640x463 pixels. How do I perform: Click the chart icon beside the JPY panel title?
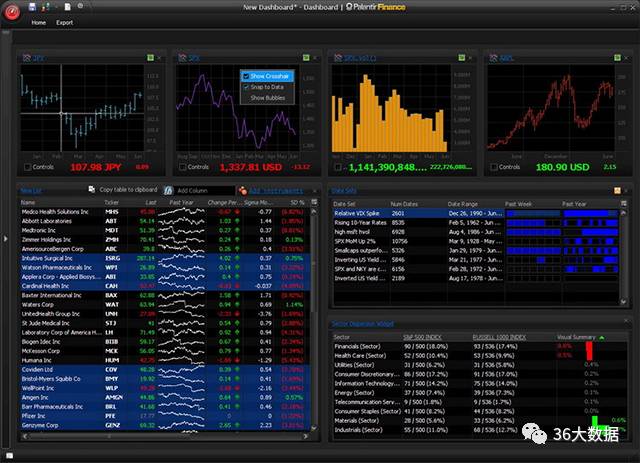tap(27, 58)
